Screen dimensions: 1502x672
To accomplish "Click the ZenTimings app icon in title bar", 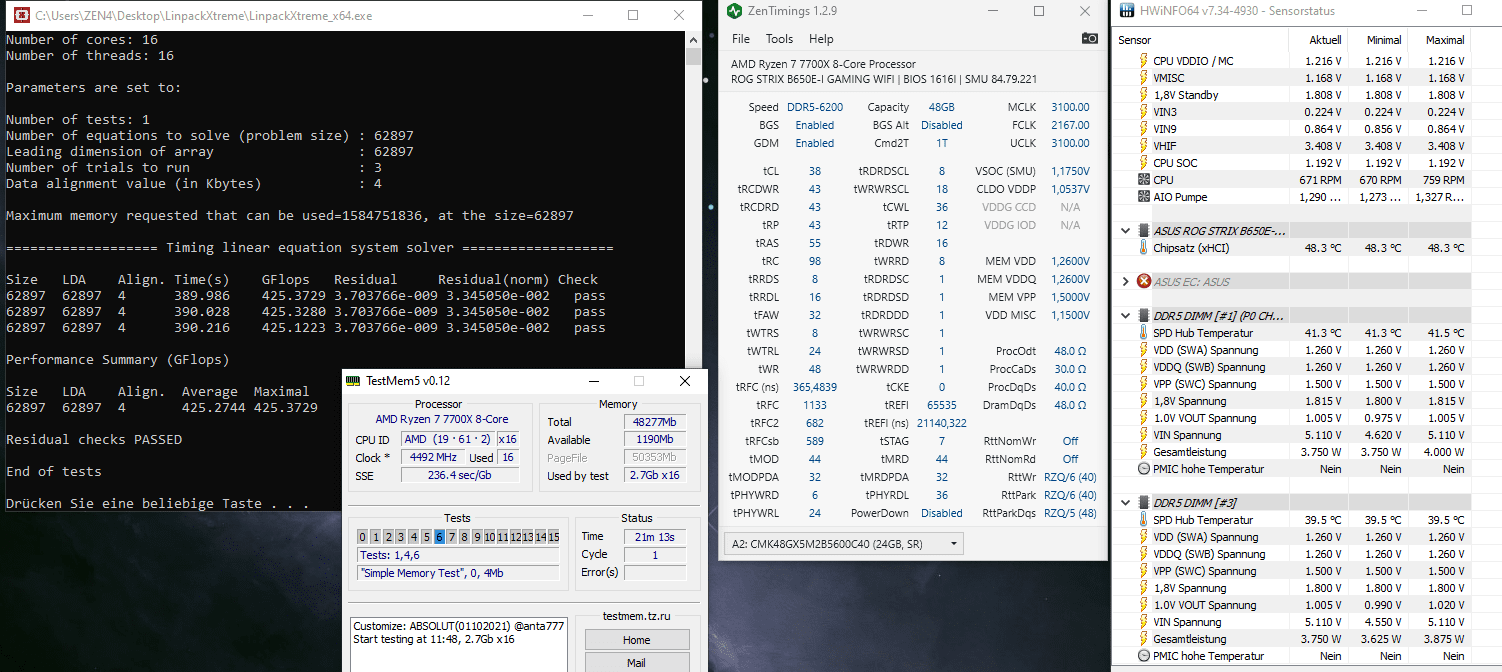I will pyautogui.click(x=736, y=12).
